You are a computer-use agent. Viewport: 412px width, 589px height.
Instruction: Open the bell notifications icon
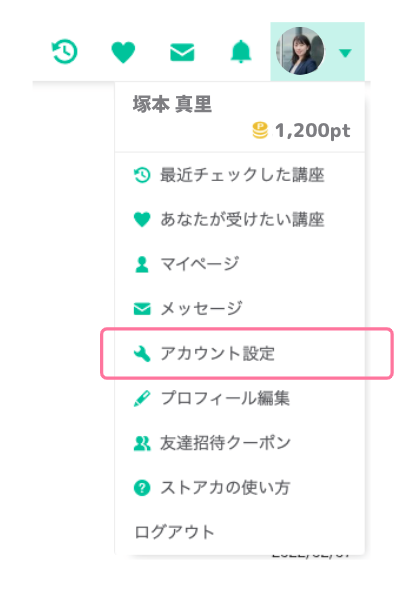click(241, 51)
